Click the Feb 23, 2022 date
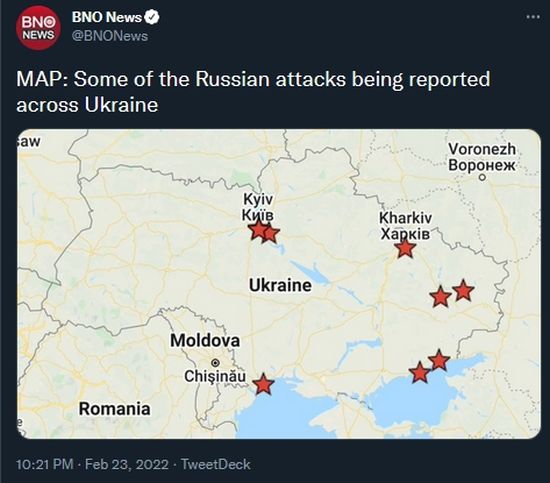 127,464
